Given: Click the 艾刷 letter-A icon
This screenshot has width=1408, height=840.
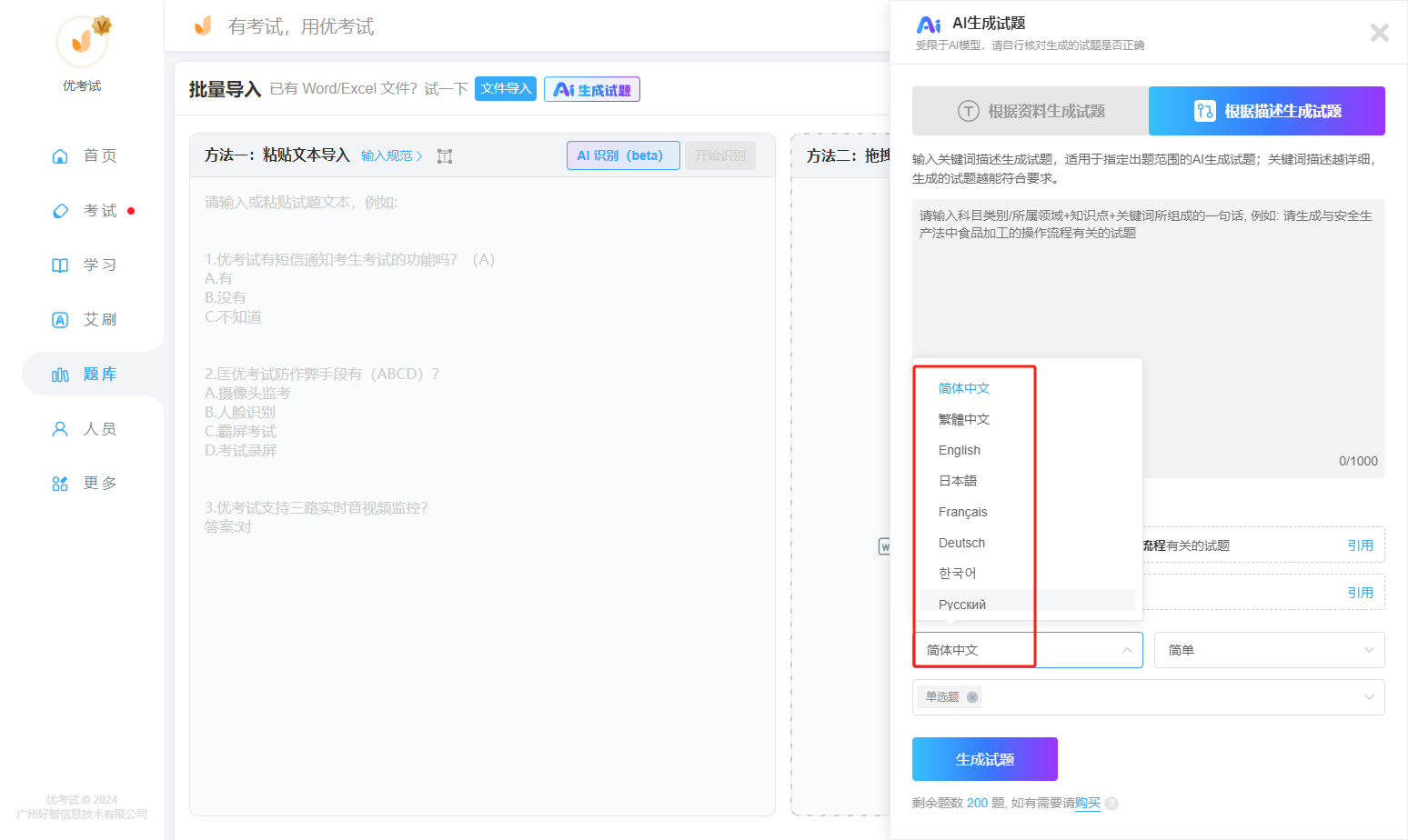Looking at the screenshot, I should point(60,320).
